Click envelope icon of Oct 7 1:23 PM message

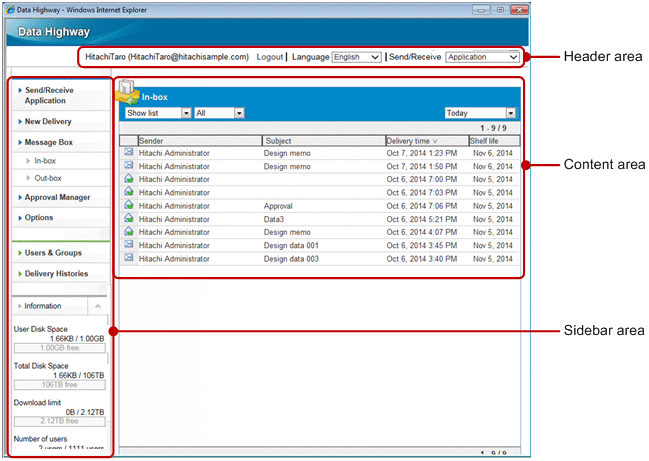tap(128, 153)
